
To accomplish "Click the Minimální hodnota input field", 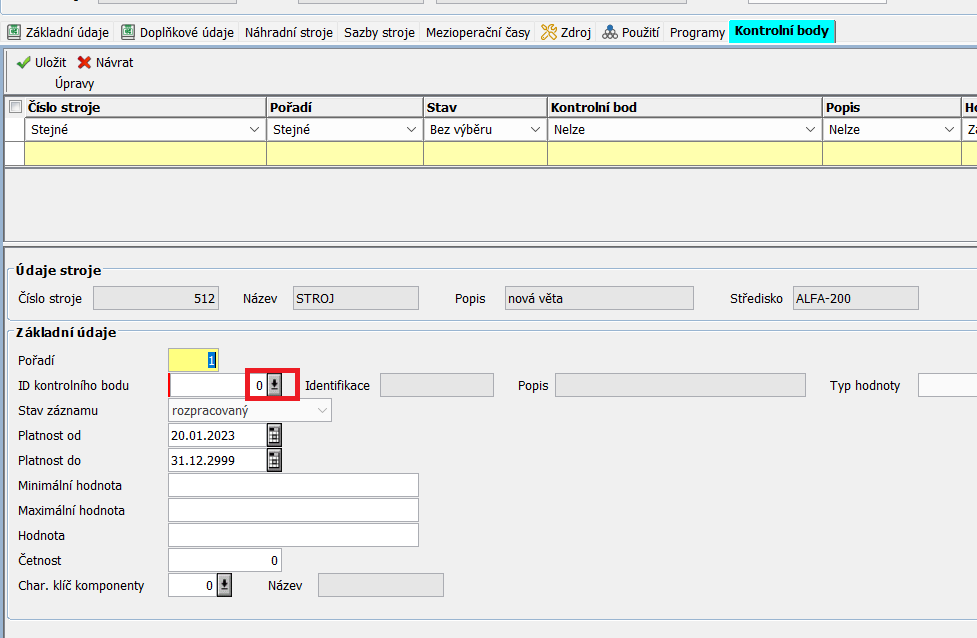I will pyautogui.click(x=293, y=485).
